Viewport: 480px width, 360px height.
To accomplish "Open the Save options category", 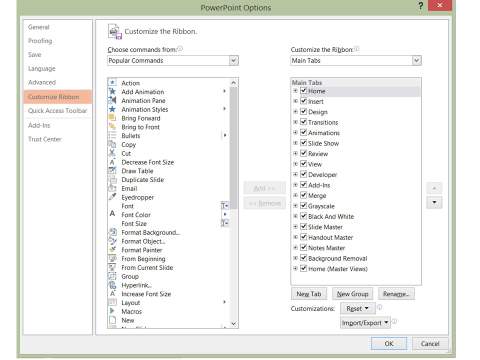I will 35,55.
